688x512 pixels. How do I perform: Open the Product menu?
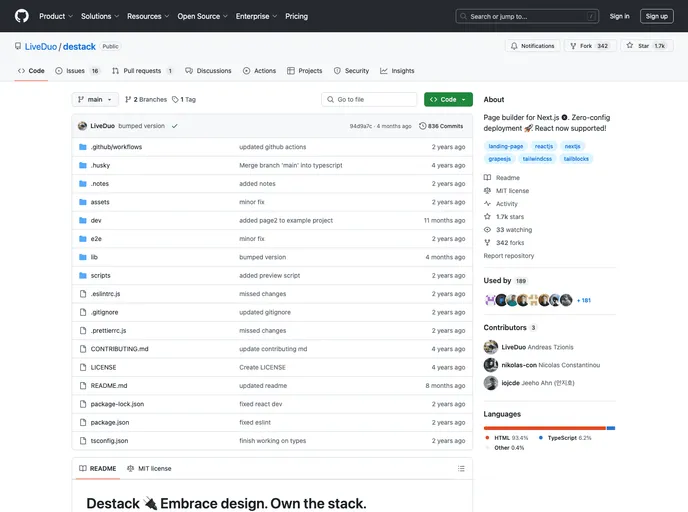point(56,16)
